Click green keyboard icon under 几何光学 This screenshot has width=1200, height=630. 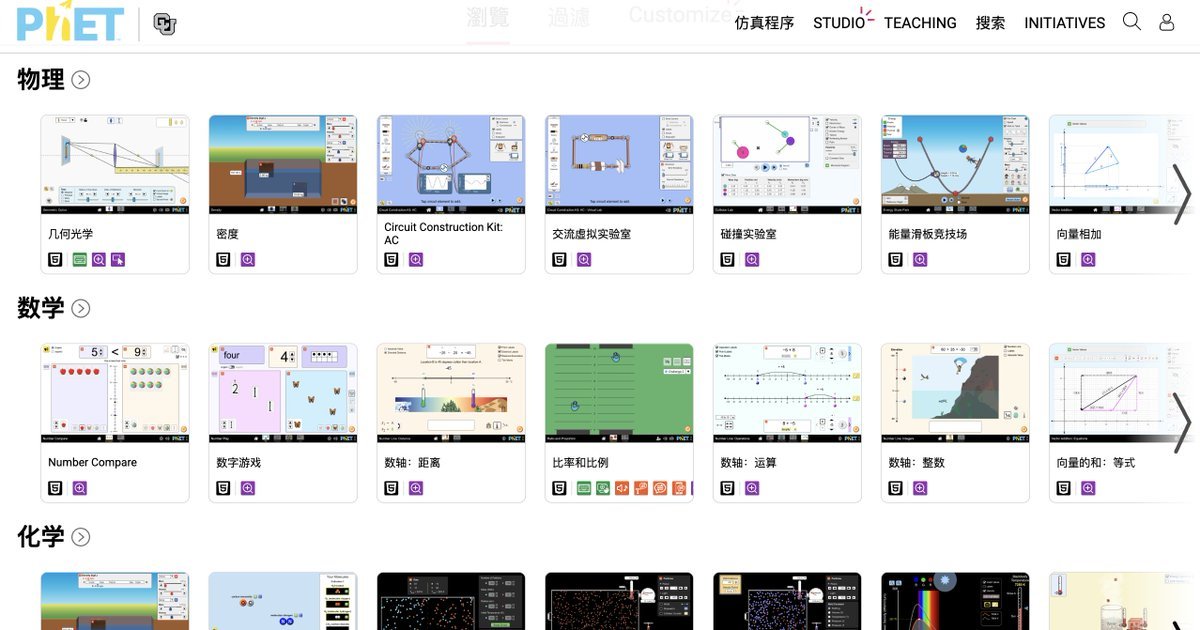(x=79, y=260)
